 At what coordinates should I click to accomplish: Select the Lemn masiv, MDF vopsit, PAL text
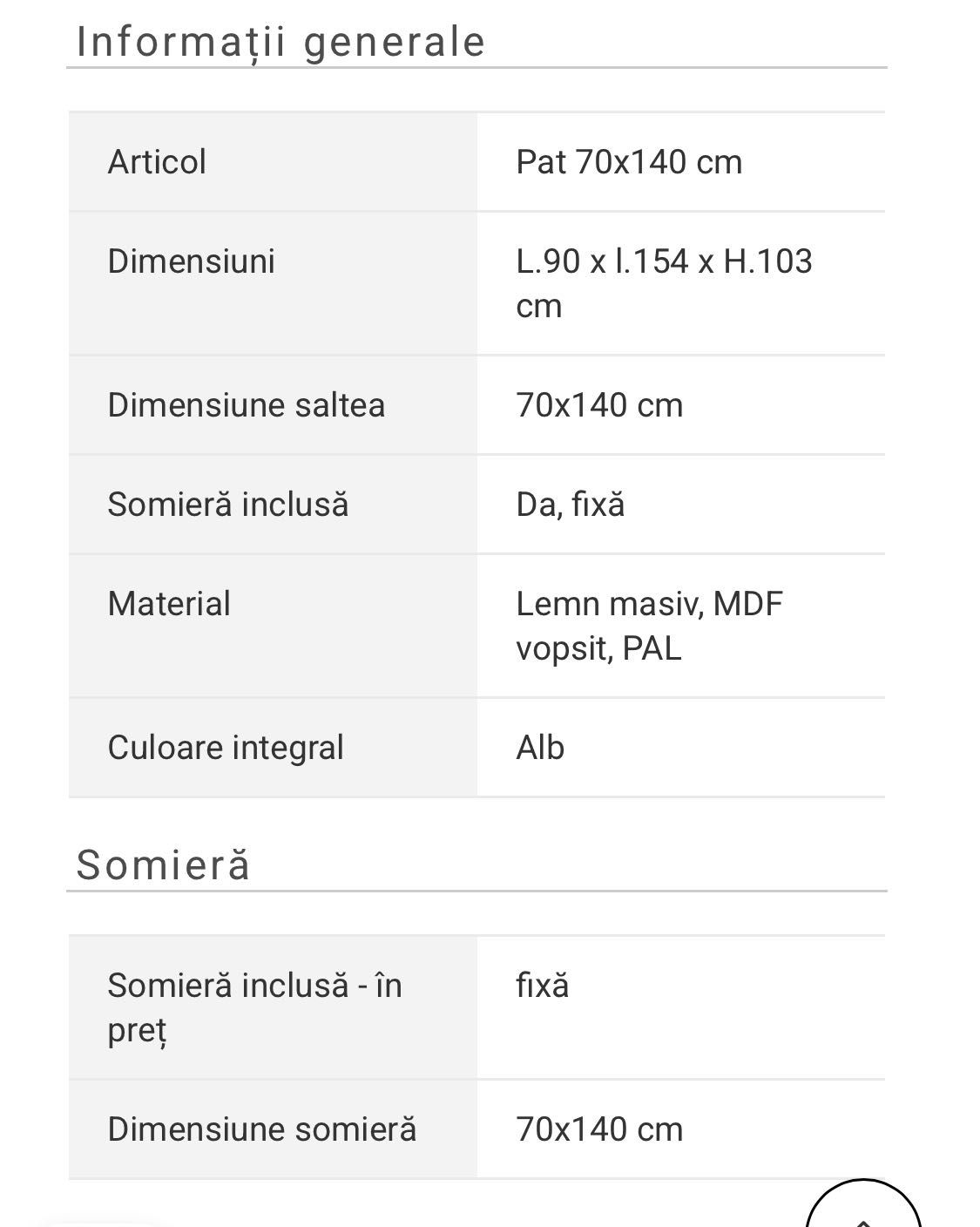[650, 626]
